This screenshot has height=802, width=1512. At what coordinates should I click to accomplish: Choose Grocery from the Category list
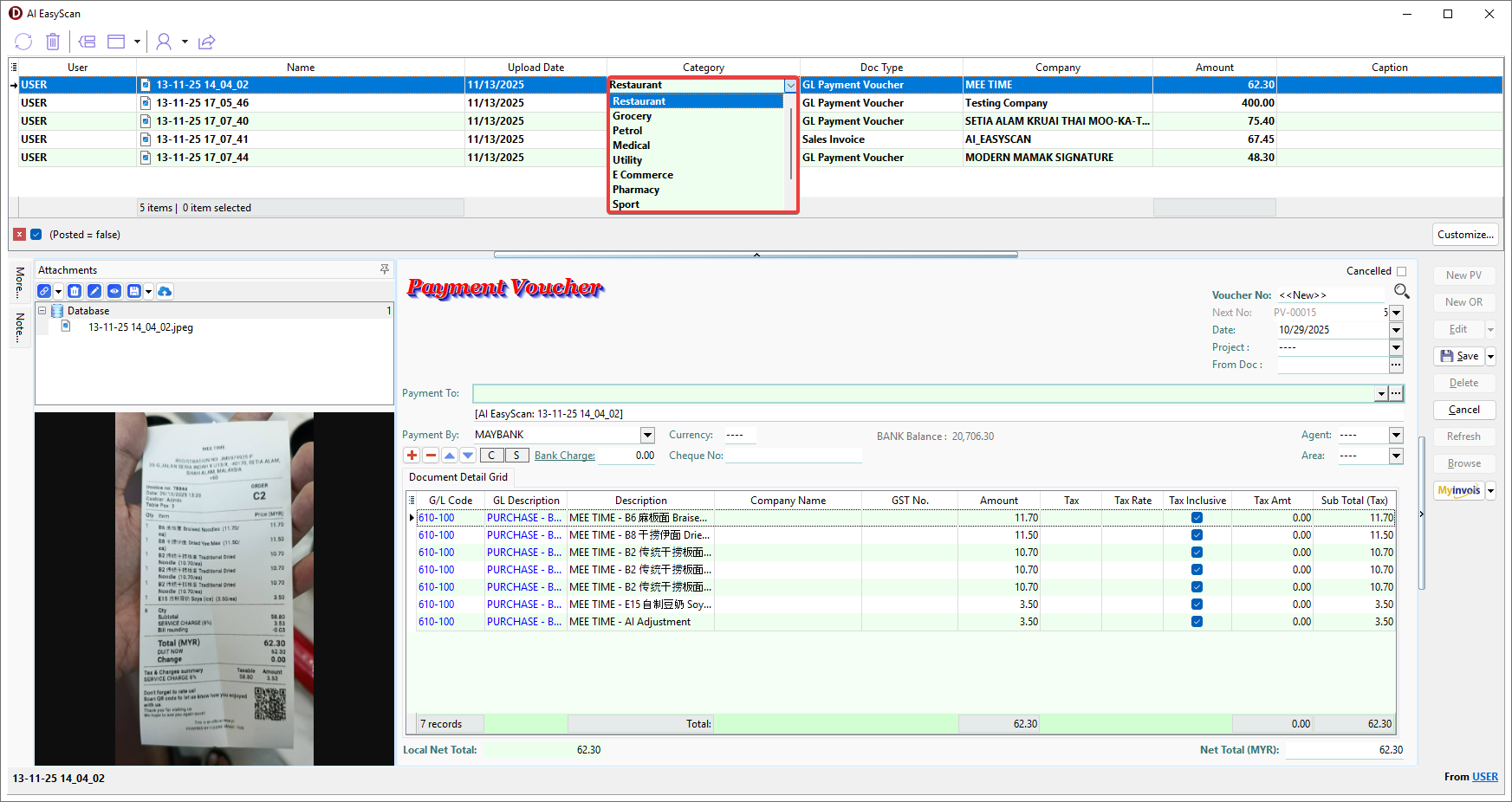[633, 116]
